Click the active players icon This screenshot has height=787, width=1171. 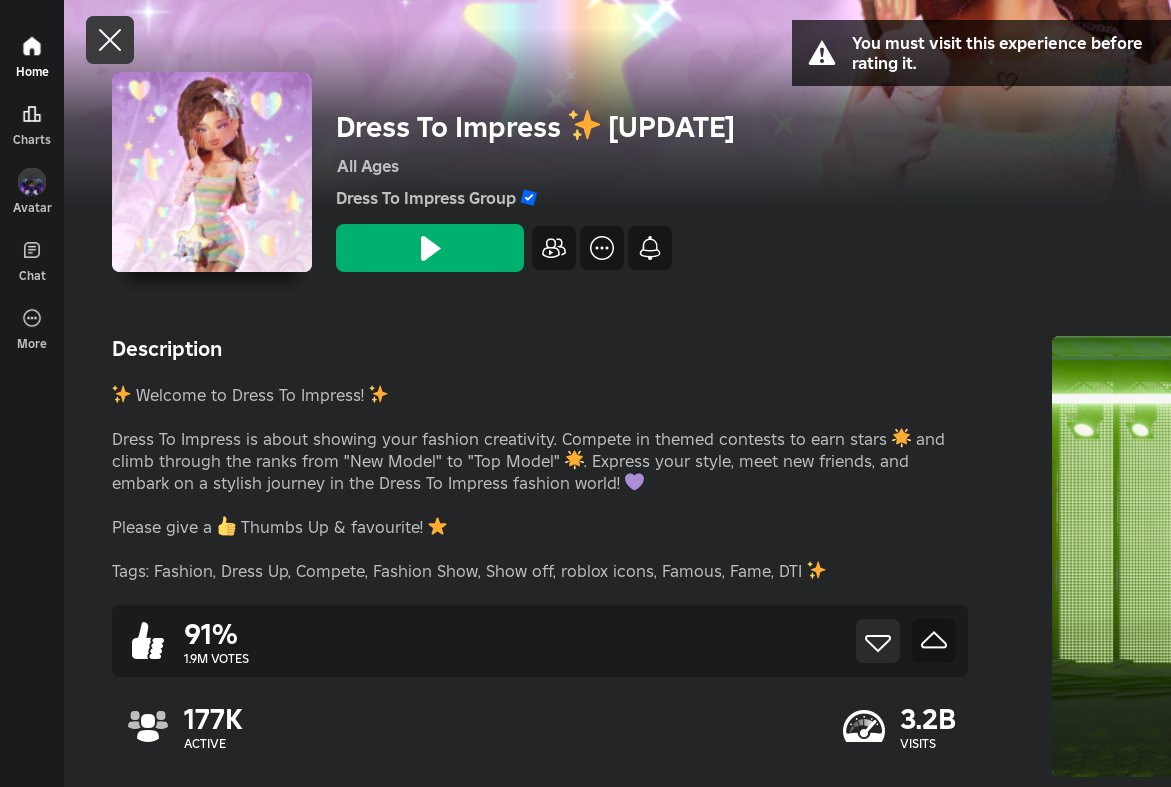tap(147, 726)
